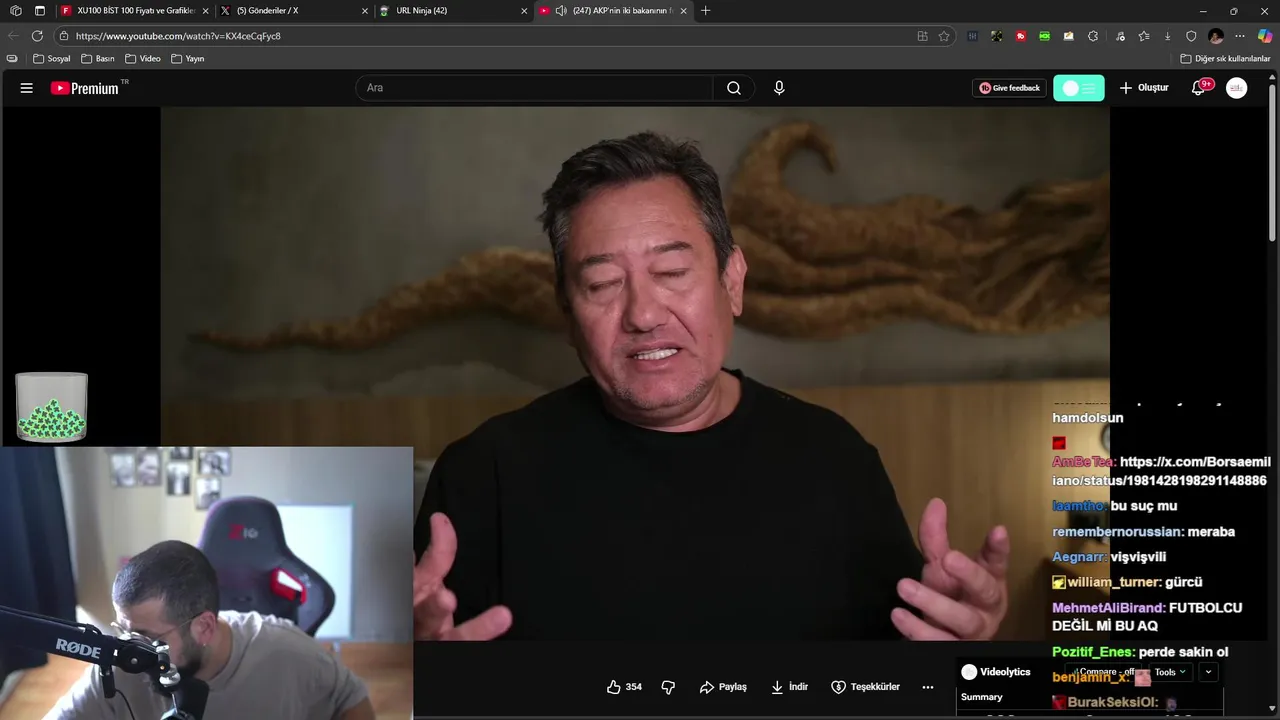Click chat username MehmetAliBirand

coord(1108,608)
